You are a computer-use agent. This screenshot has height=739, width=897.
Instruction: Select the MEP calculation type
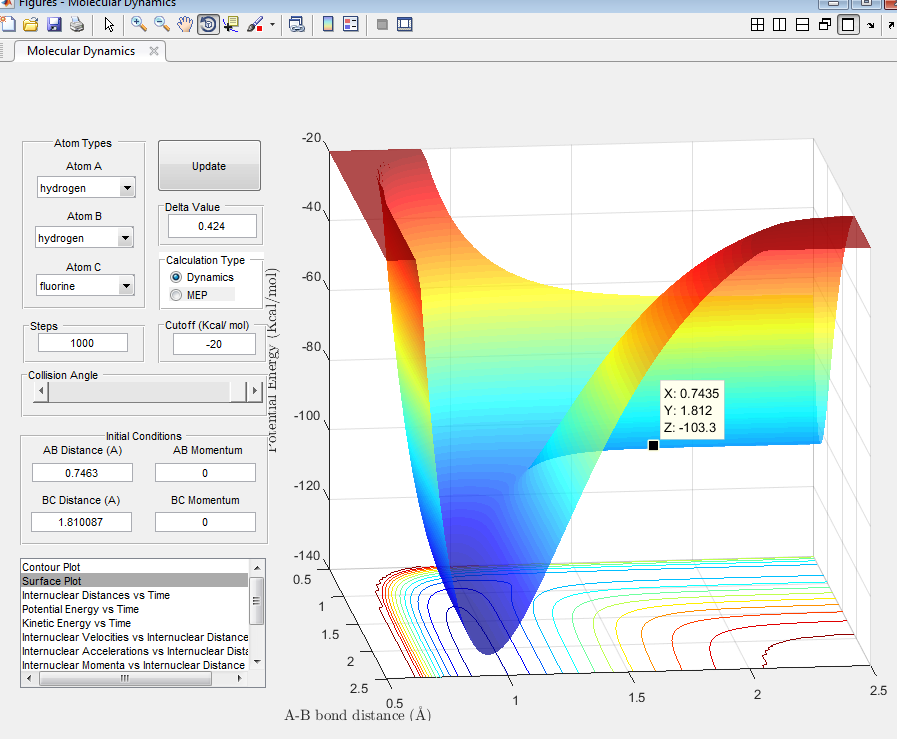[177, 295]
